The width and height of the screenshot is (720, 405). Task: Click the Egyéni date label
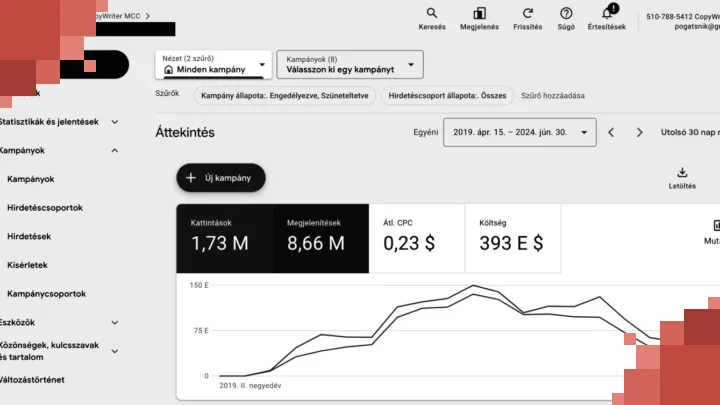point(426,132)
